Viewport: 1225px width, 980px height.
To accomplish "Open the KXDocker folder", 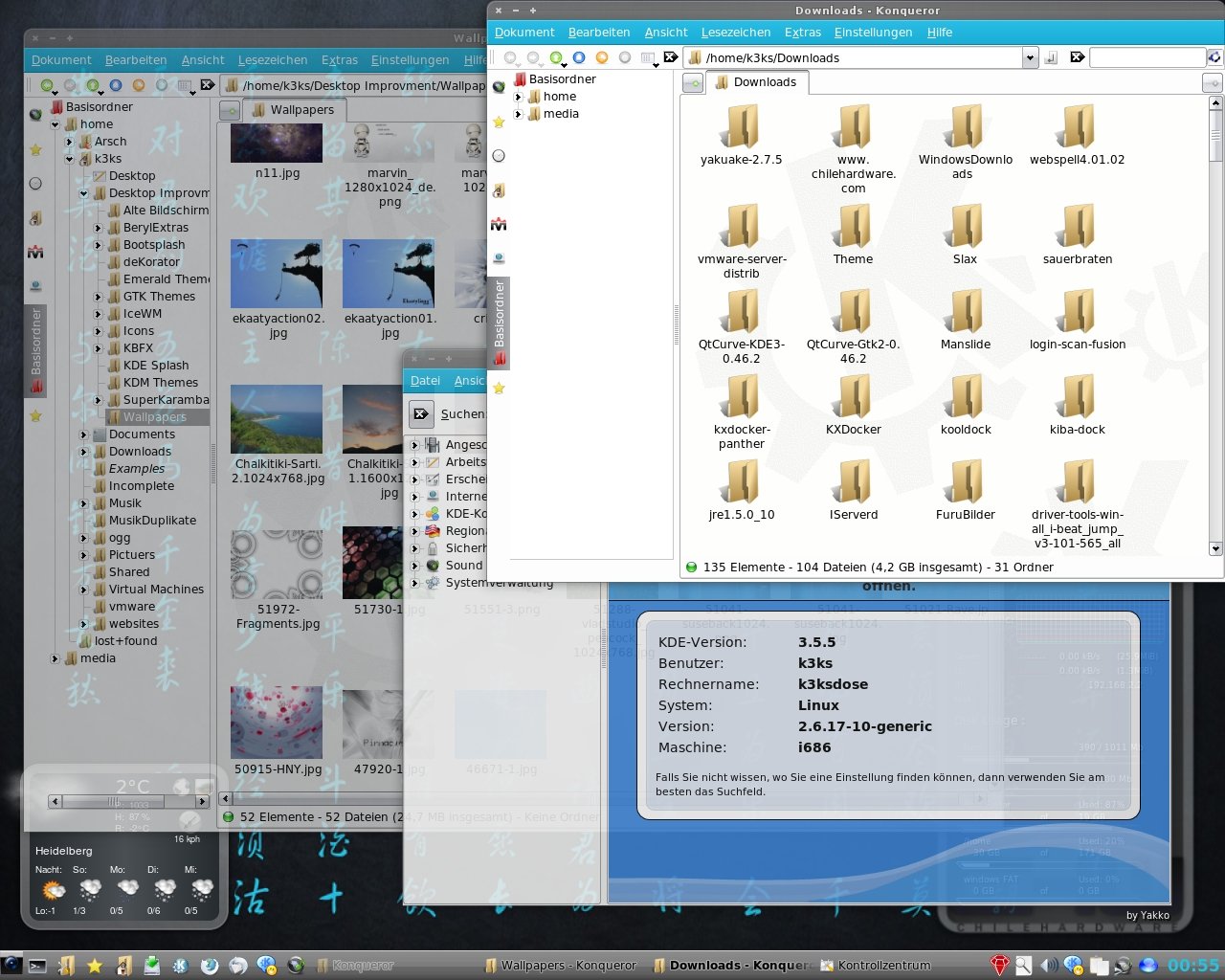I will tap(854, 406).
